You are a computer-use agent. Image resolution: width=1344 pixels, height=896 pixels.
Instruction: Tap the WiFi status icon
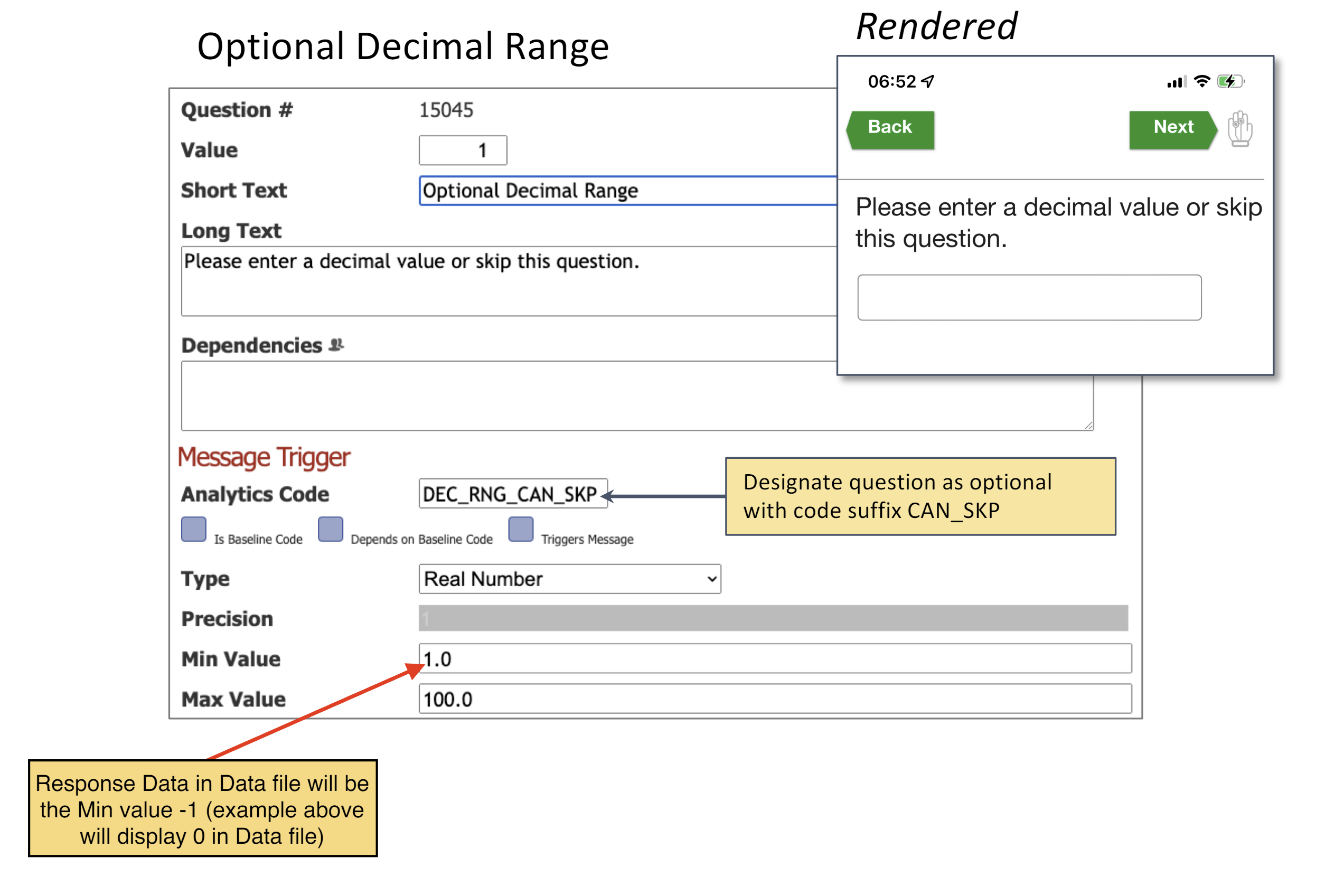pyautogui.click(x=1202, y=82)
